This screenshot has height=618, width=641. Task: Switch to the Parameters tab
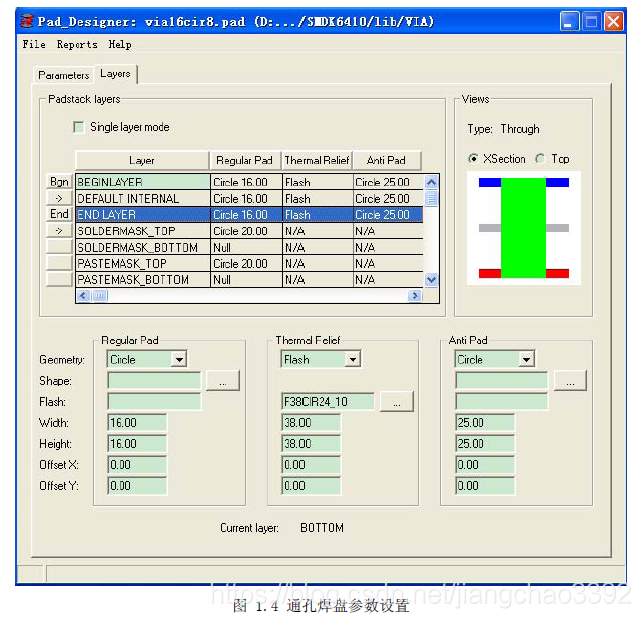[x=63, y=75]
